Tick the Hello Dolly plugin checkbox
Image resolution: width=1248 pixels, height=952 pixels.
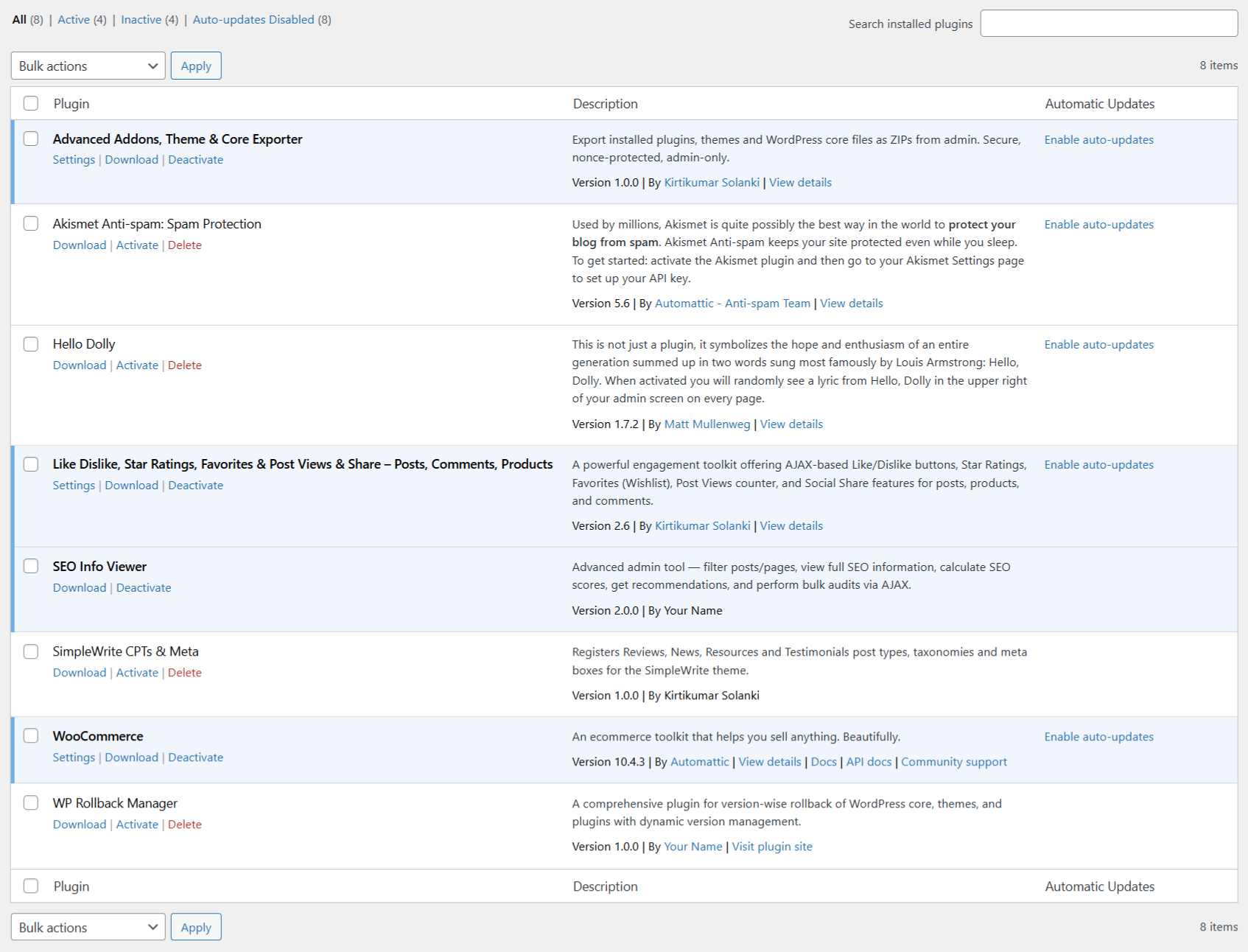click(31, 344)
